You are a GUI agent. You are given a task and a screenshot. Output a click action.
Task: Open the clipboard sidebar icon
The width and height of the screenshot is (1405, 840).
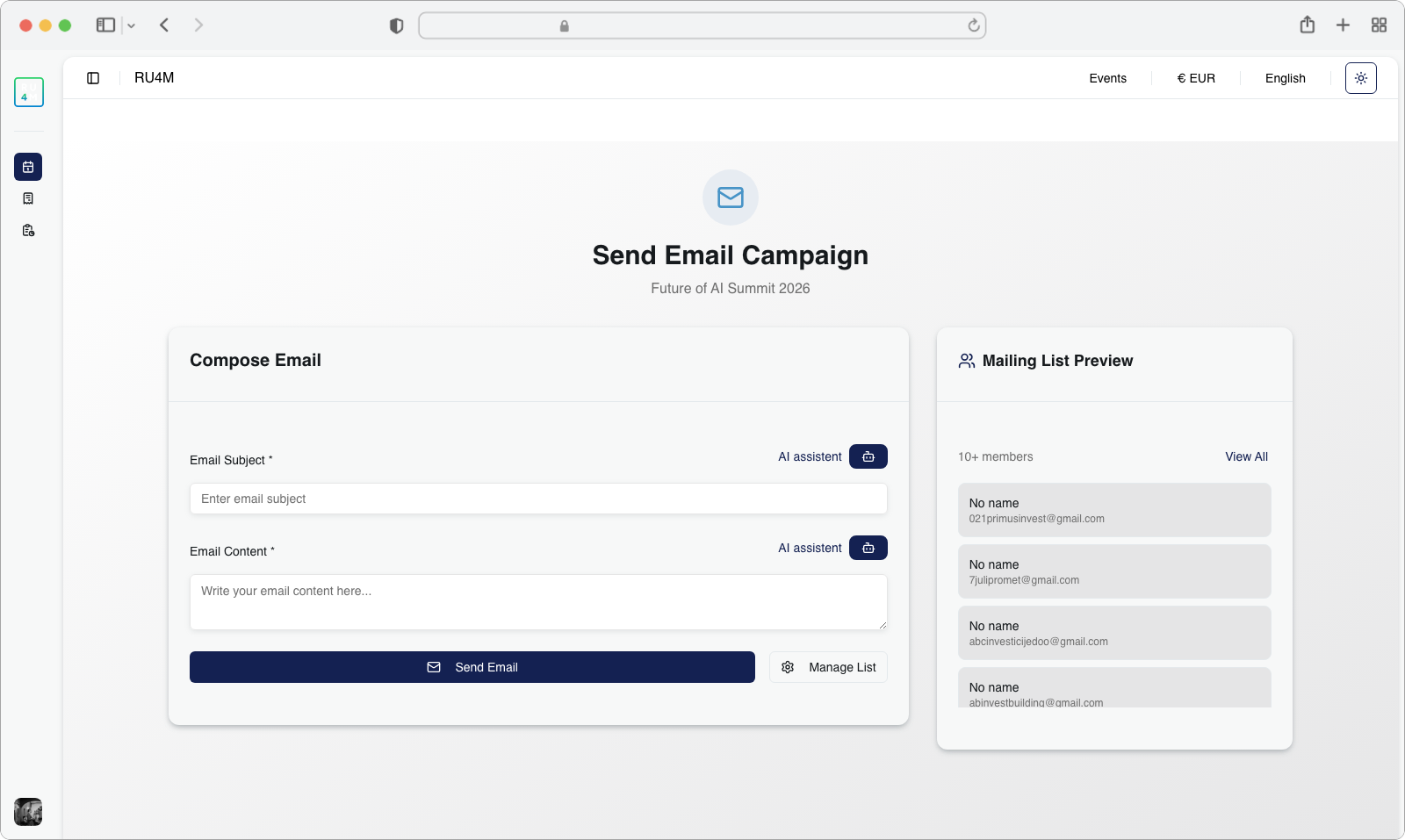pyautogui.click(x=28, y=231)
